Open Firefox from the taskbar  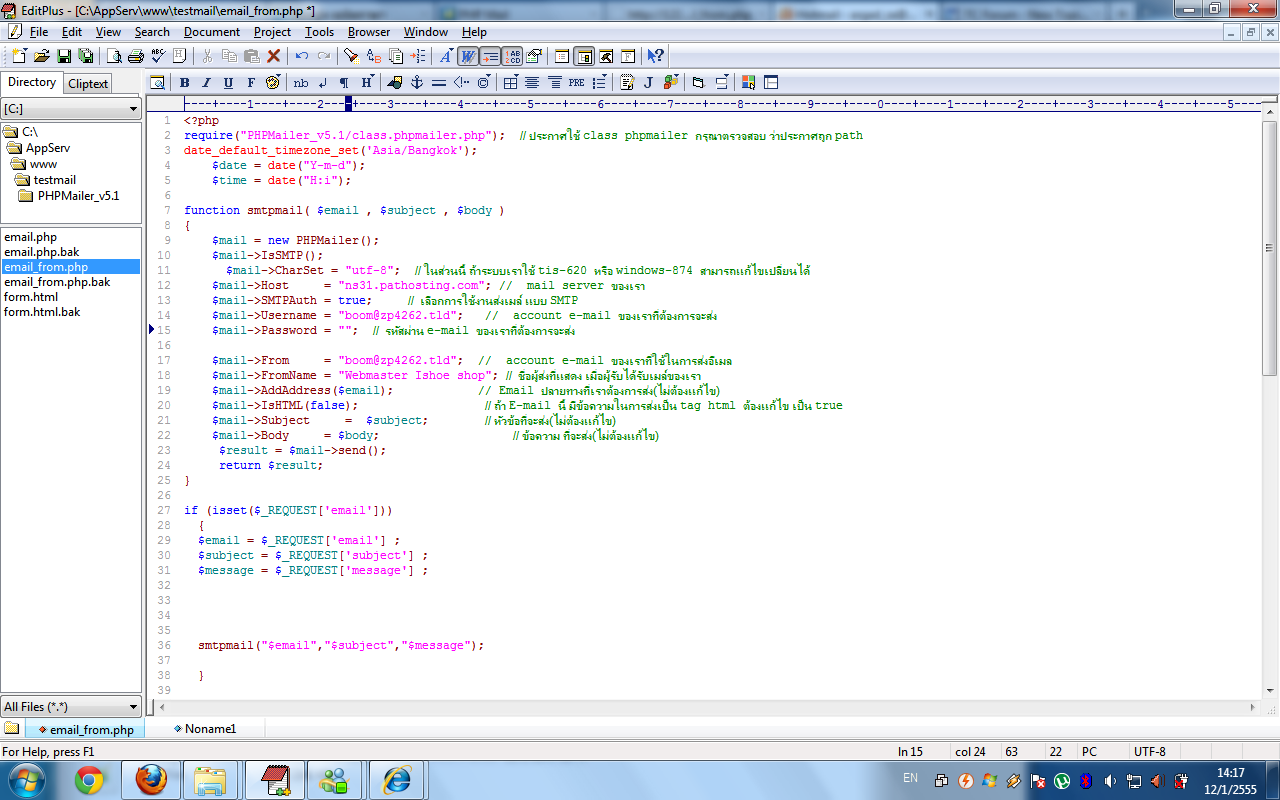[150, 780]
